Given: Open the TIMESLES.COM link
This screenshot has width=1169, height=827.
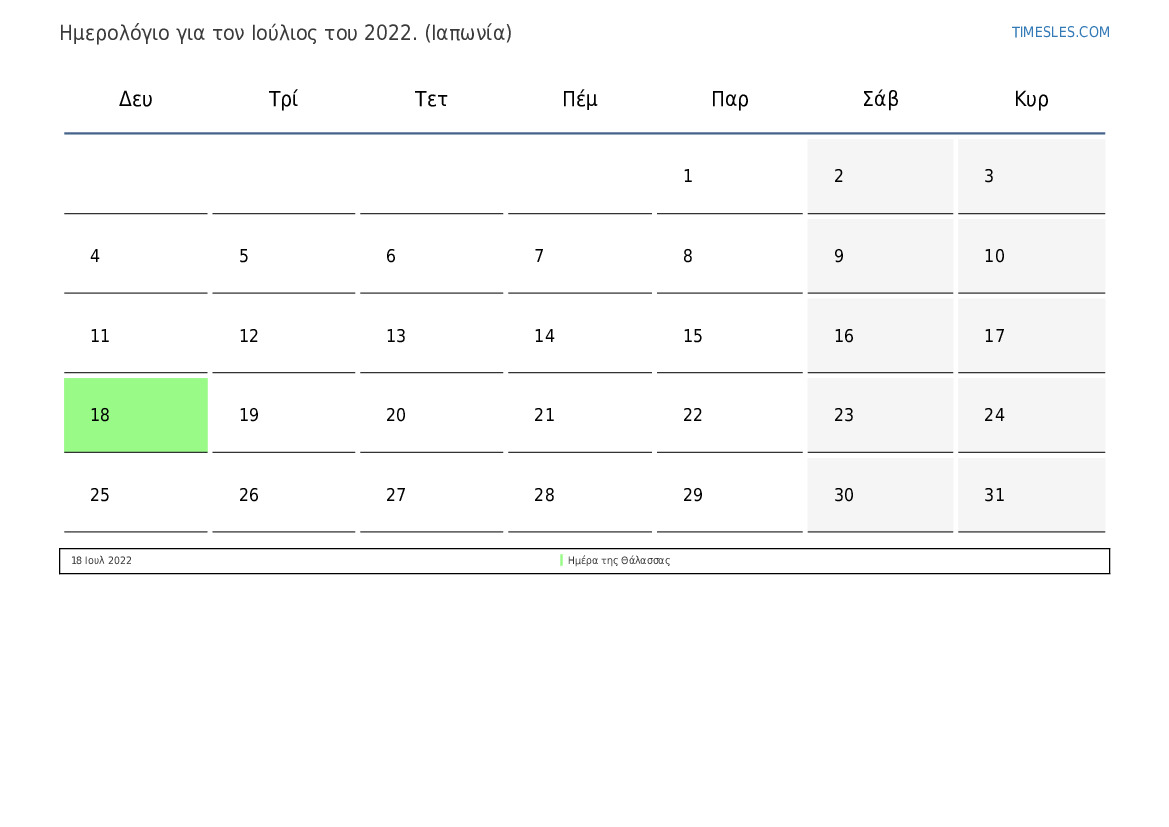Looking at the screenshot, I should pos(1060,32).
